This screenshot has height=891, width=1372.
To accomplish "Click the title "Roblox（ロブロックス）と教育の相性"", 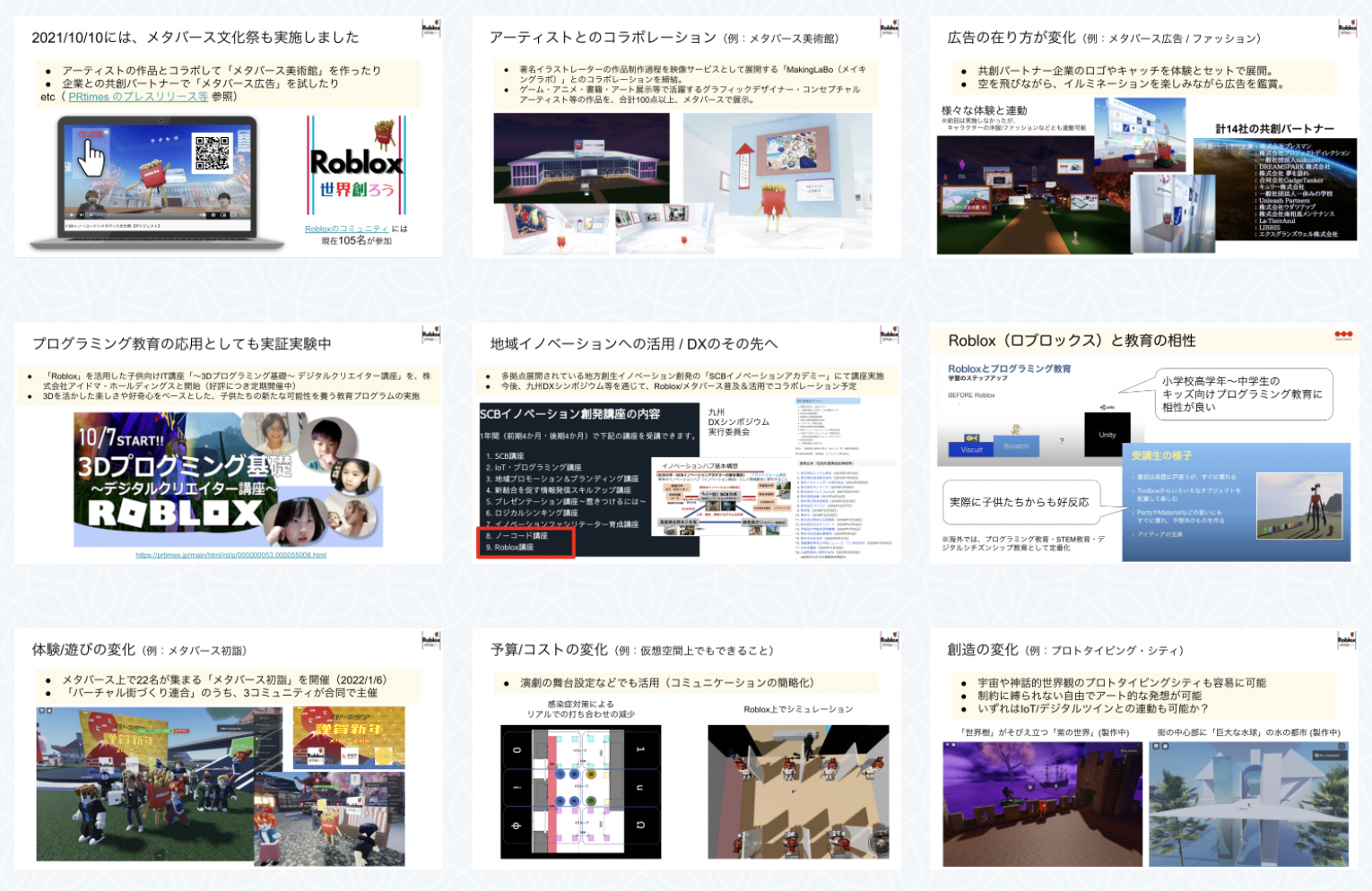I will [1072, 341].
